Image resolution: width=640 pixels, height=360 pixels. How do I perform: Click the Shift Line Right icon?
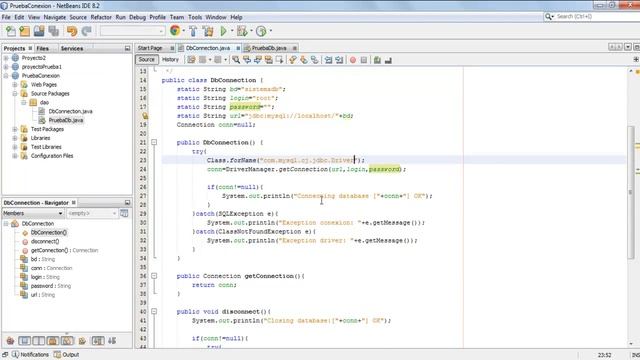(339, 60)
